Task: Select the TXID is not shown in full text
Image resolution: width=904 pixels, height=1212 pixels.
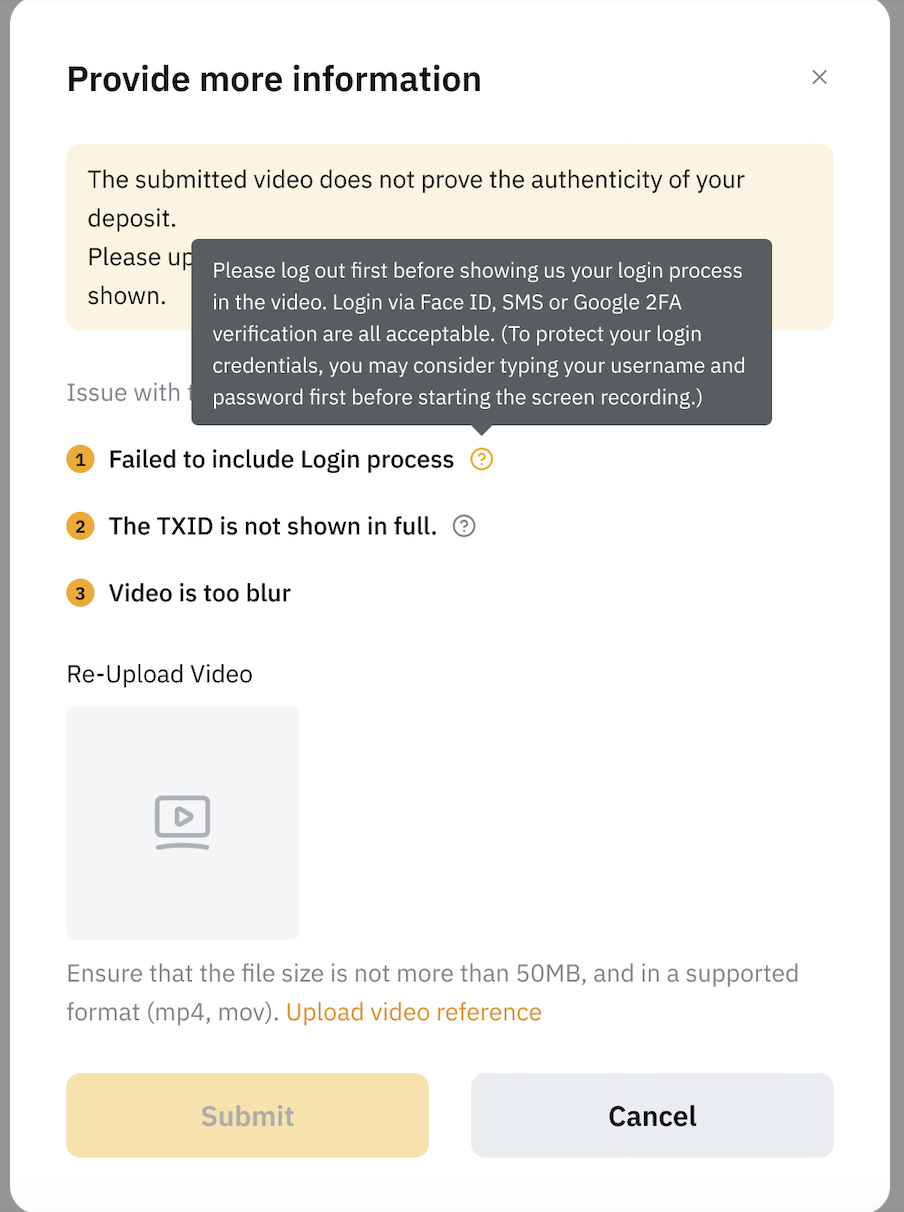Action: (x=272, y=526)
